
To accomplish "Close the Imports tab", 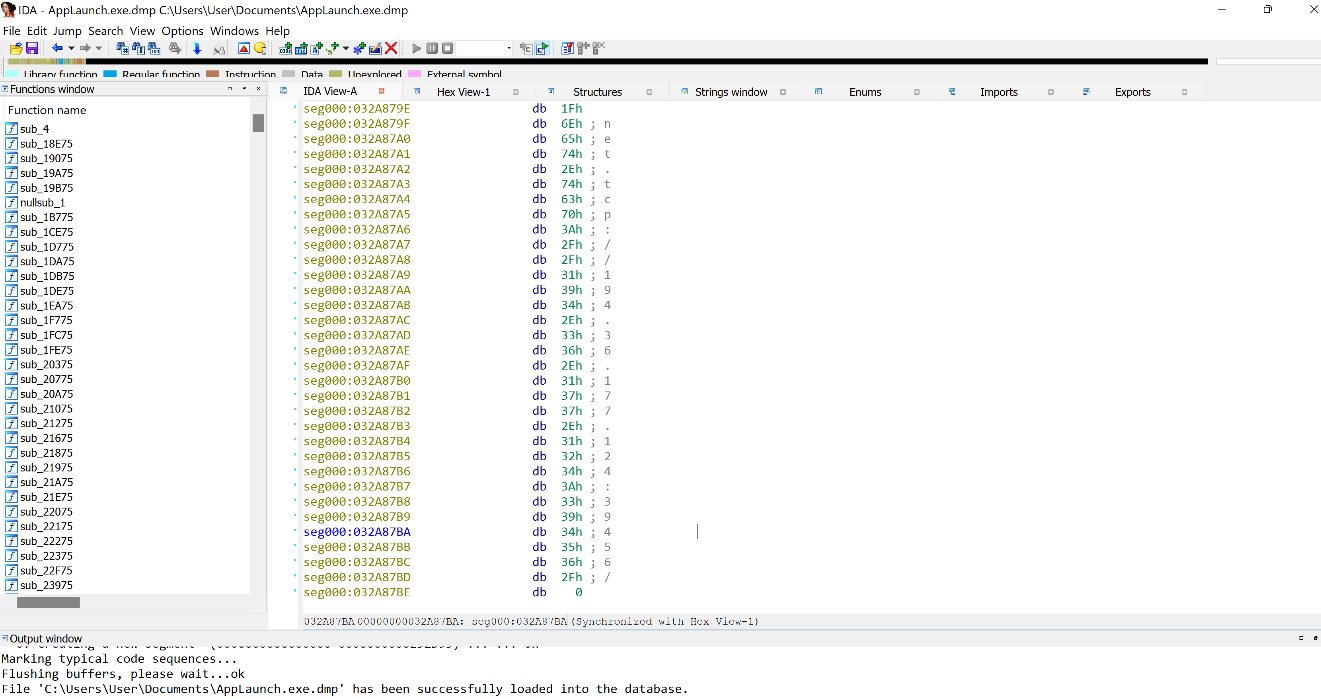I will (x=1051, y=92).
